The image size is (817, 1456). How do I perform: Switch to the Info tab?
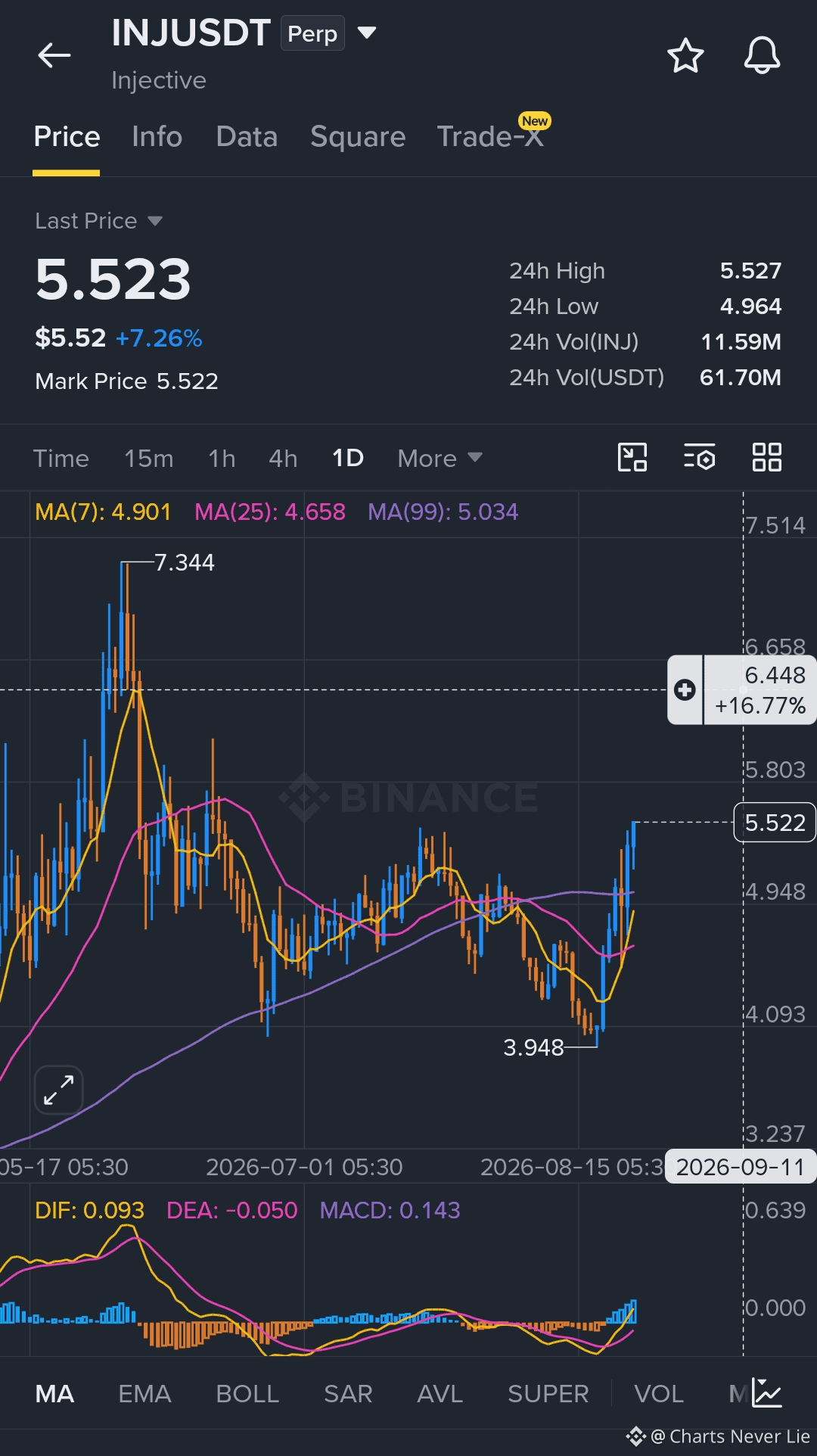click(x=157, y=137)
